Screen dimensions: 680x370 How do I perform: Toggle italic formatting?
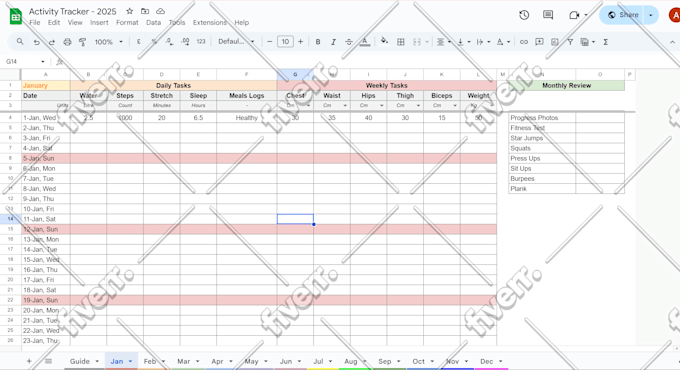pyautogui.click(x=333, y=42)
